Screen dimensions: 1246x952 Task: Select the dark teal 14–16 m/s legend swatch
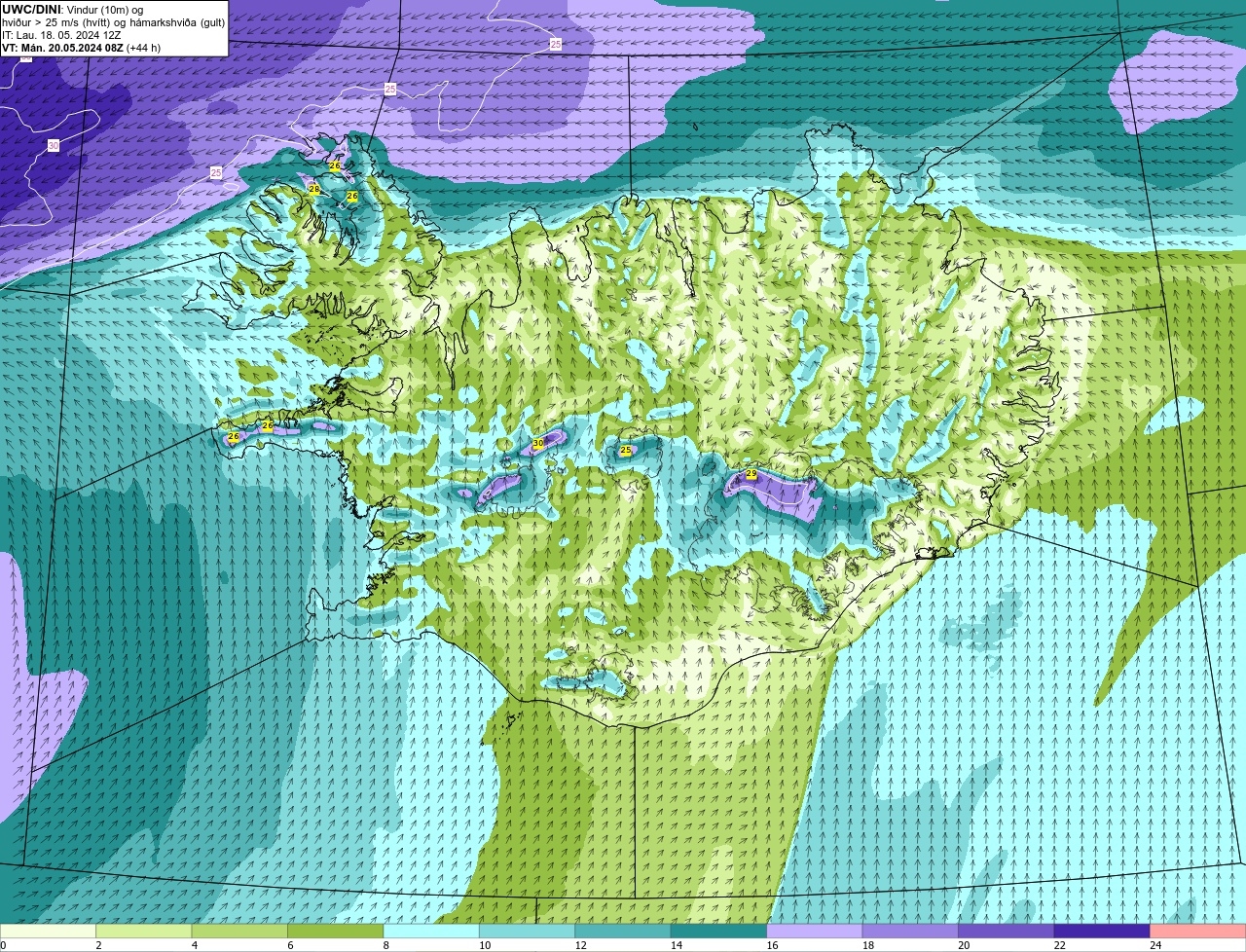719,932
